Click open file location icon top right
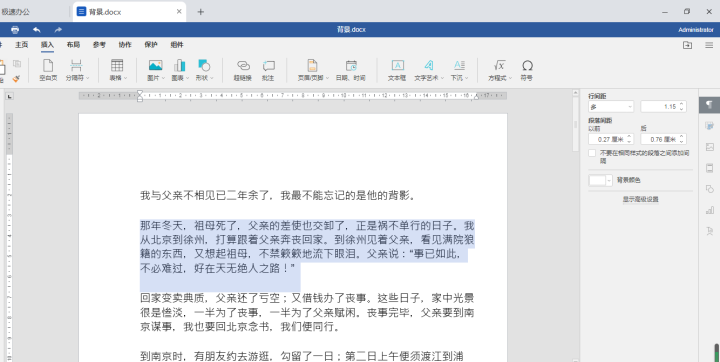The image size is (720, 362). pyautogui.click(x=687, y=45)
